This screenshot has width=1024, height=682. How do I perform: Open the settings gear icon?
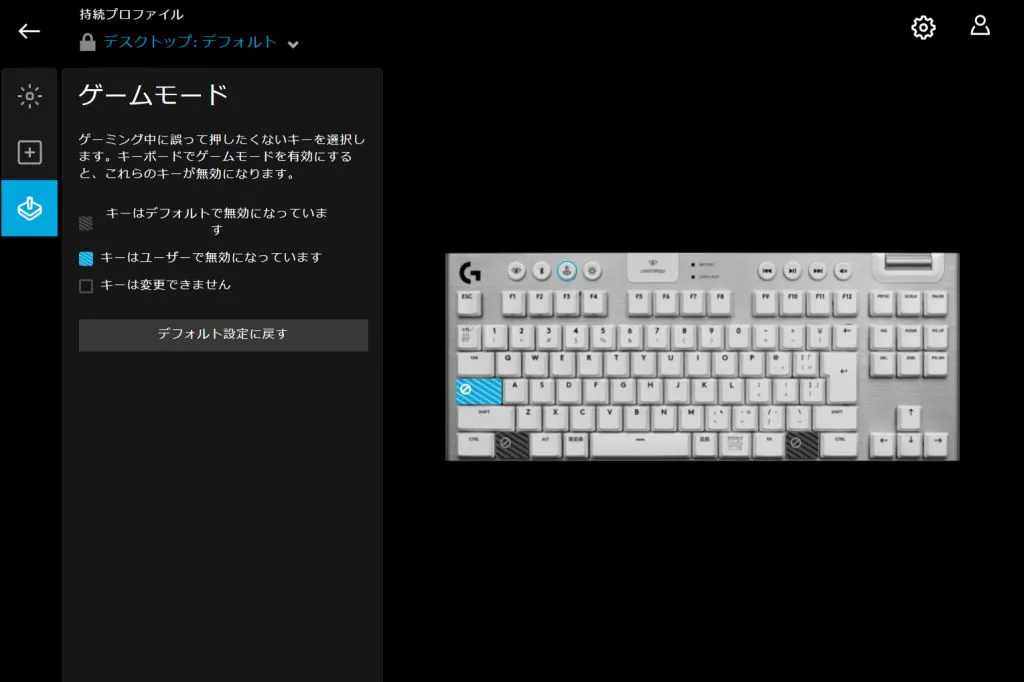pyautogui.click(x=923, y=28)
